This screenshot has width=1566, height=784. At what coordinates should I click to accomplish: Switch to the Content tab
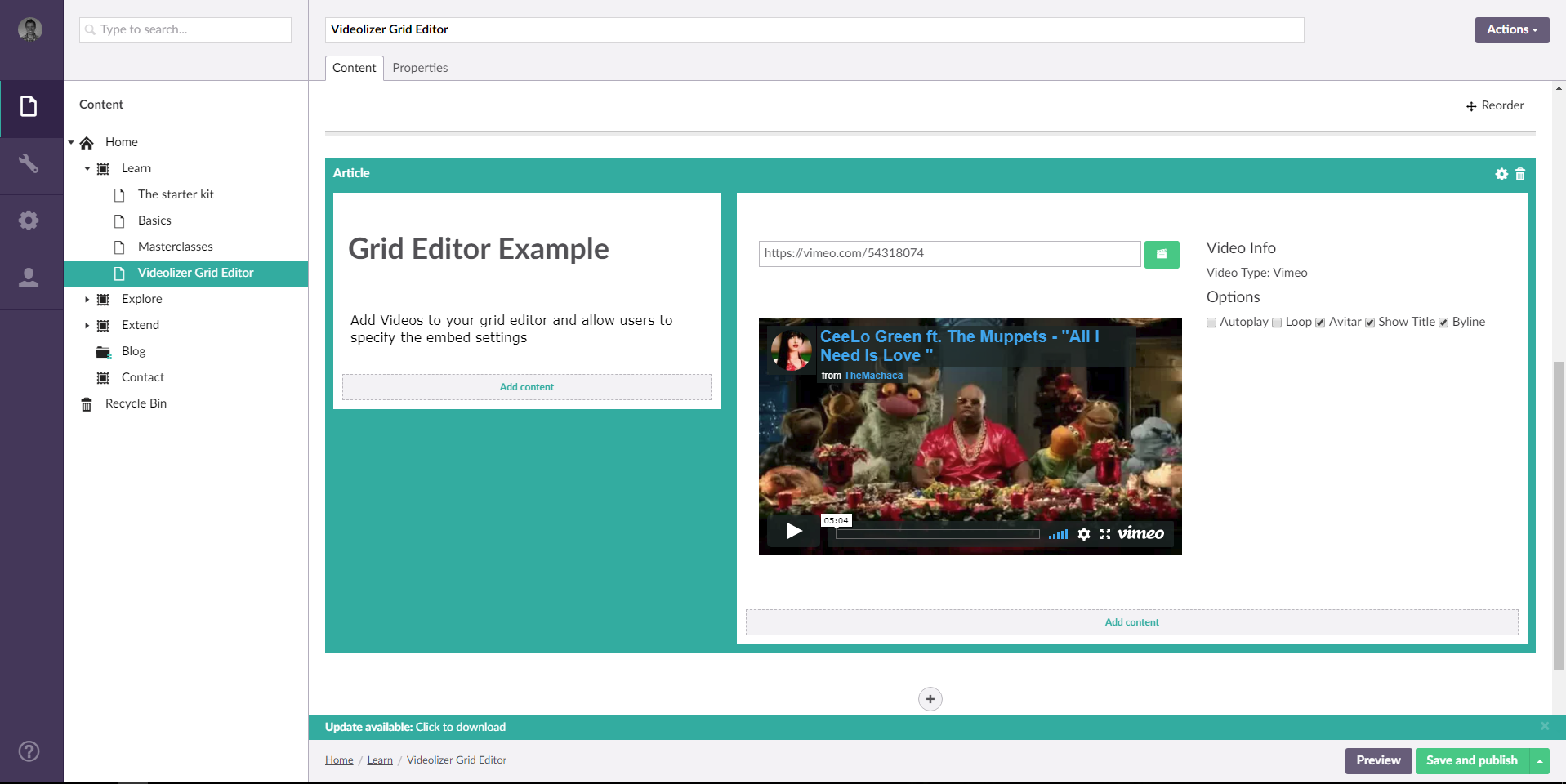click(355, 68)
